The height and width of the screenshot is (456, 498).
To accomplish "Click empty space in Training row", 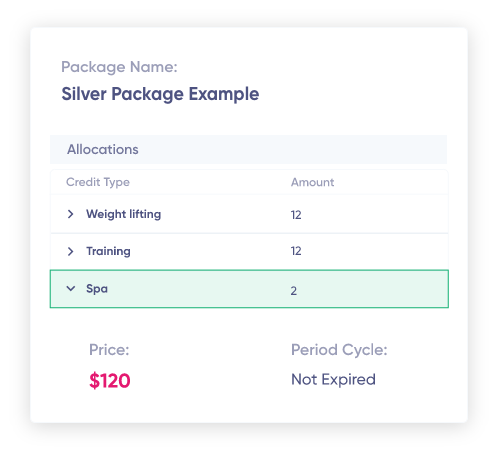I will click(373, 251).
